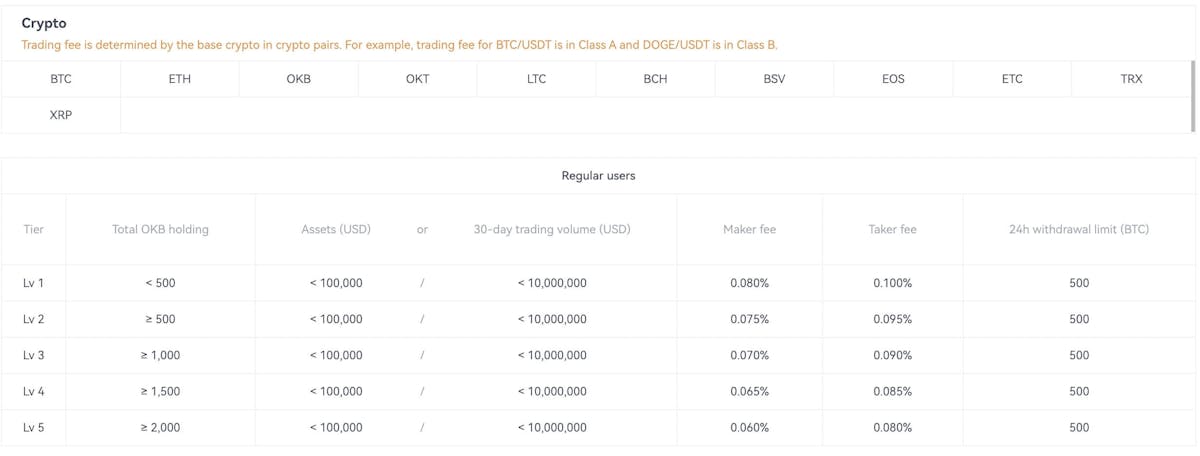Viewport: 1200px width, 456px height.
Task: Choose the EOS crypto cell
Action: tap(893, 79)
